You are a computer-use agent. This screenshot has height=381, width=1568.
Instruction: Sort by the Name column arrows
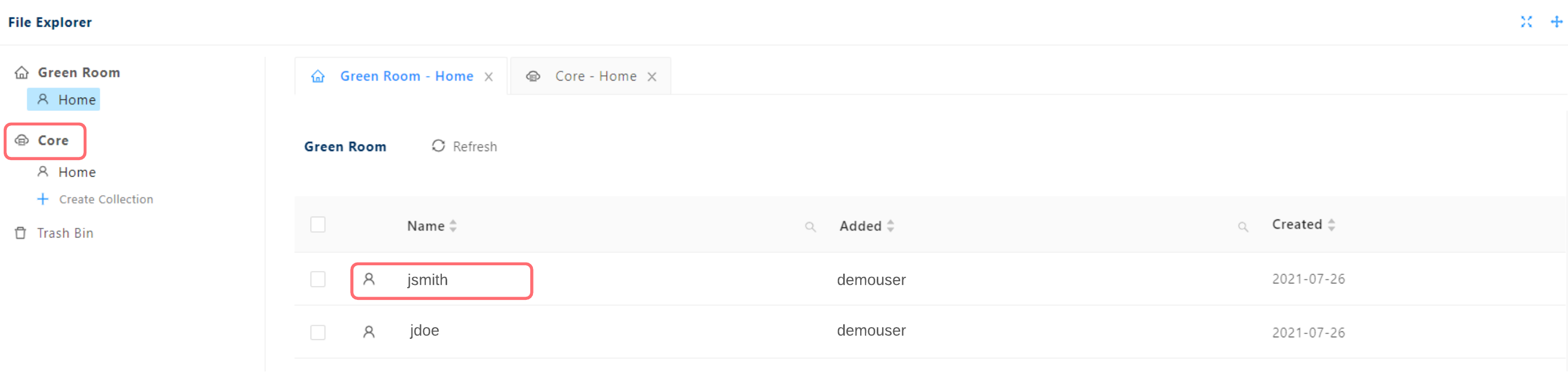click(453, 226)
